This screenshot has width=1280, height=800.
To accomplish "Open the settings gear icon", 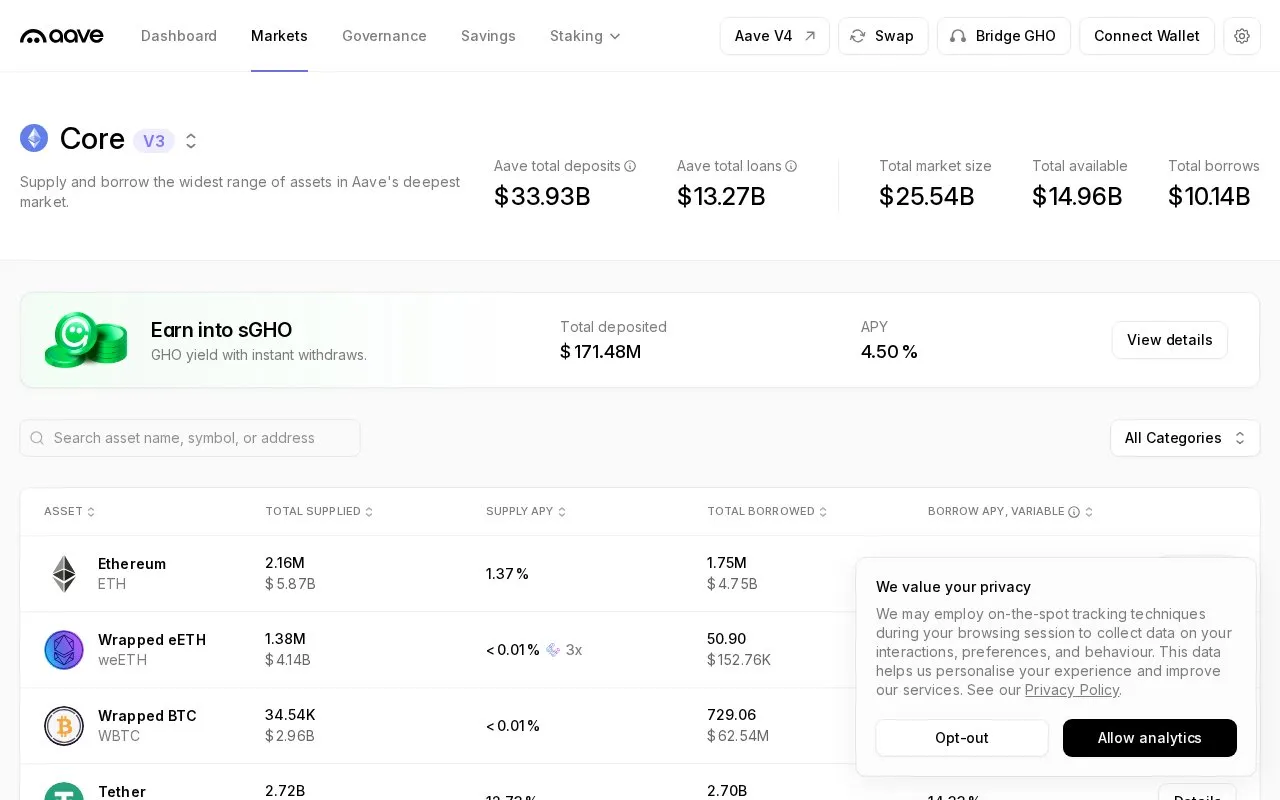I will point(1242,36).
